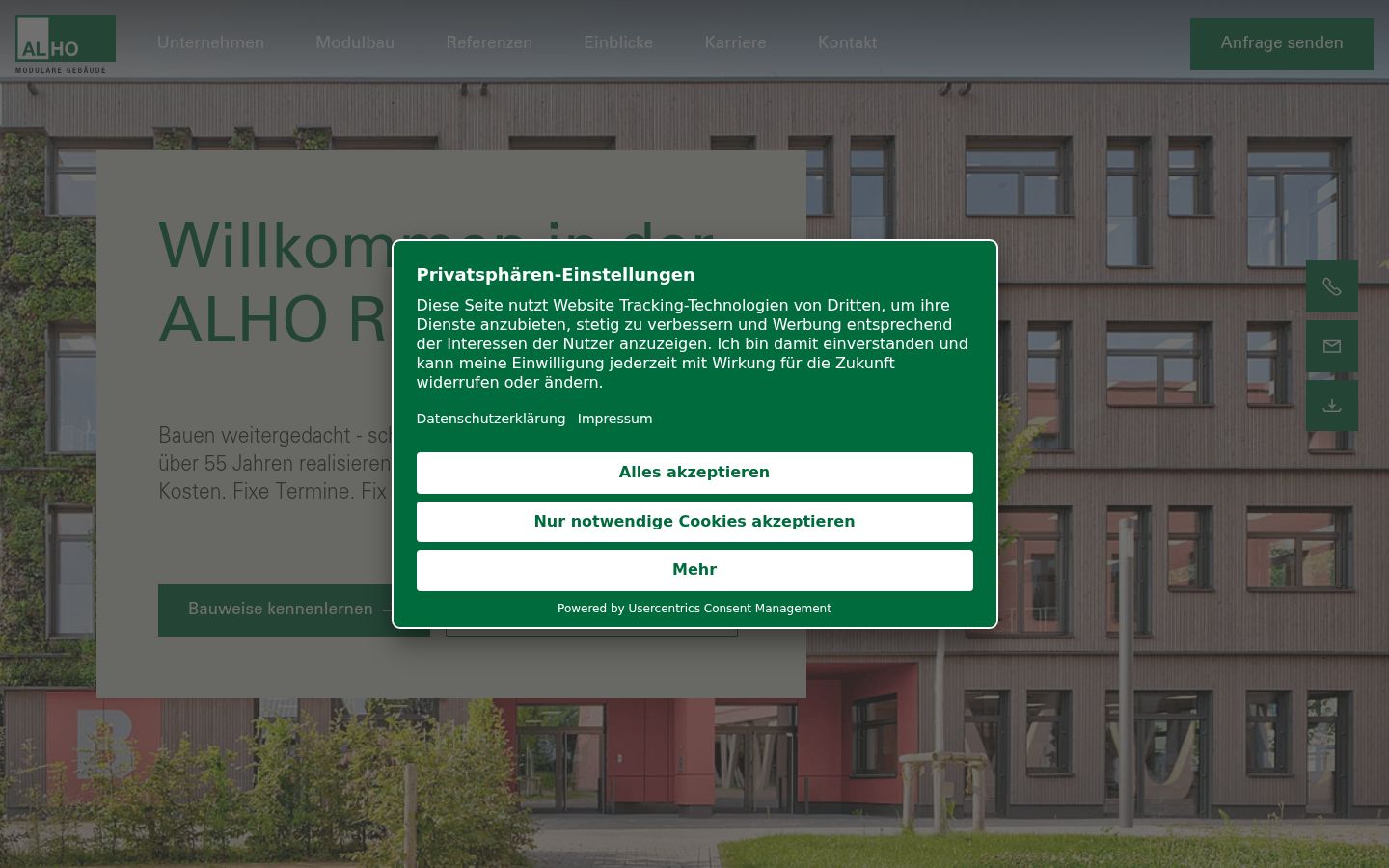Open the Karriere menu

coord(735,42)
